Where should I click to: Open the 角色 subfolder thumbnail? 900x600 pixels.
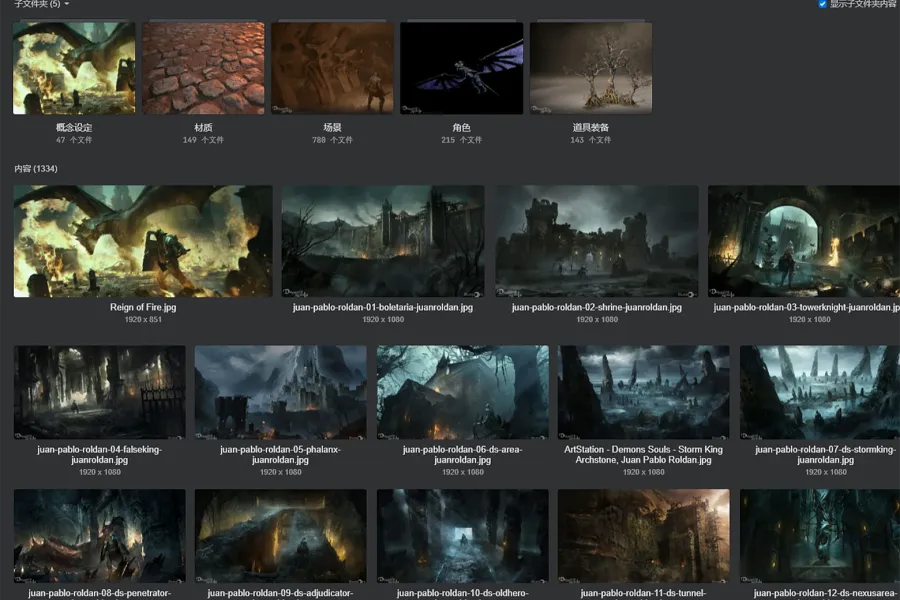tap(461, 68)
